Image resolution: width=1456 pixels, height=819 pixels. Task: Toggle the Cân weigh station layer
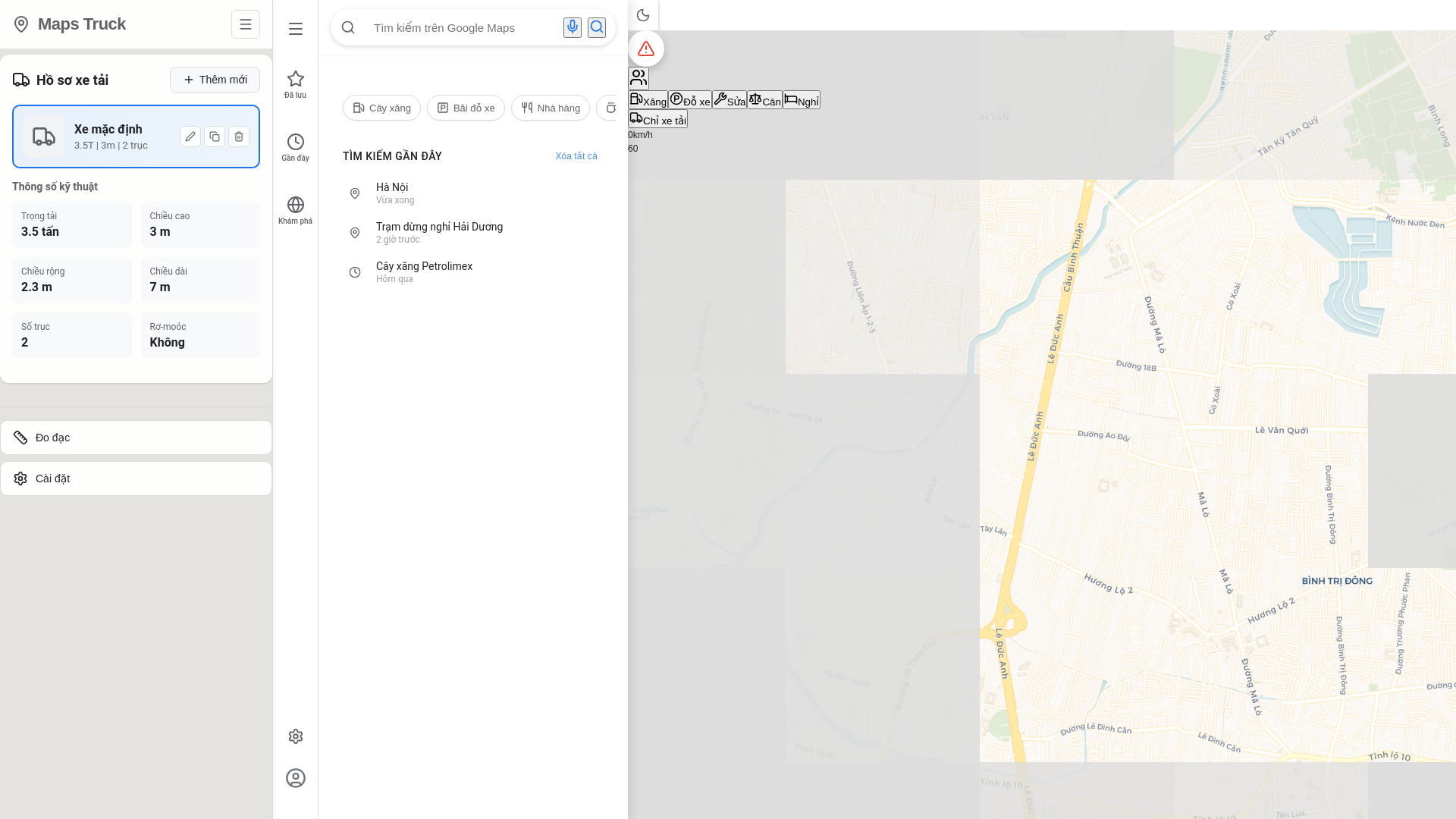point(764,100)
